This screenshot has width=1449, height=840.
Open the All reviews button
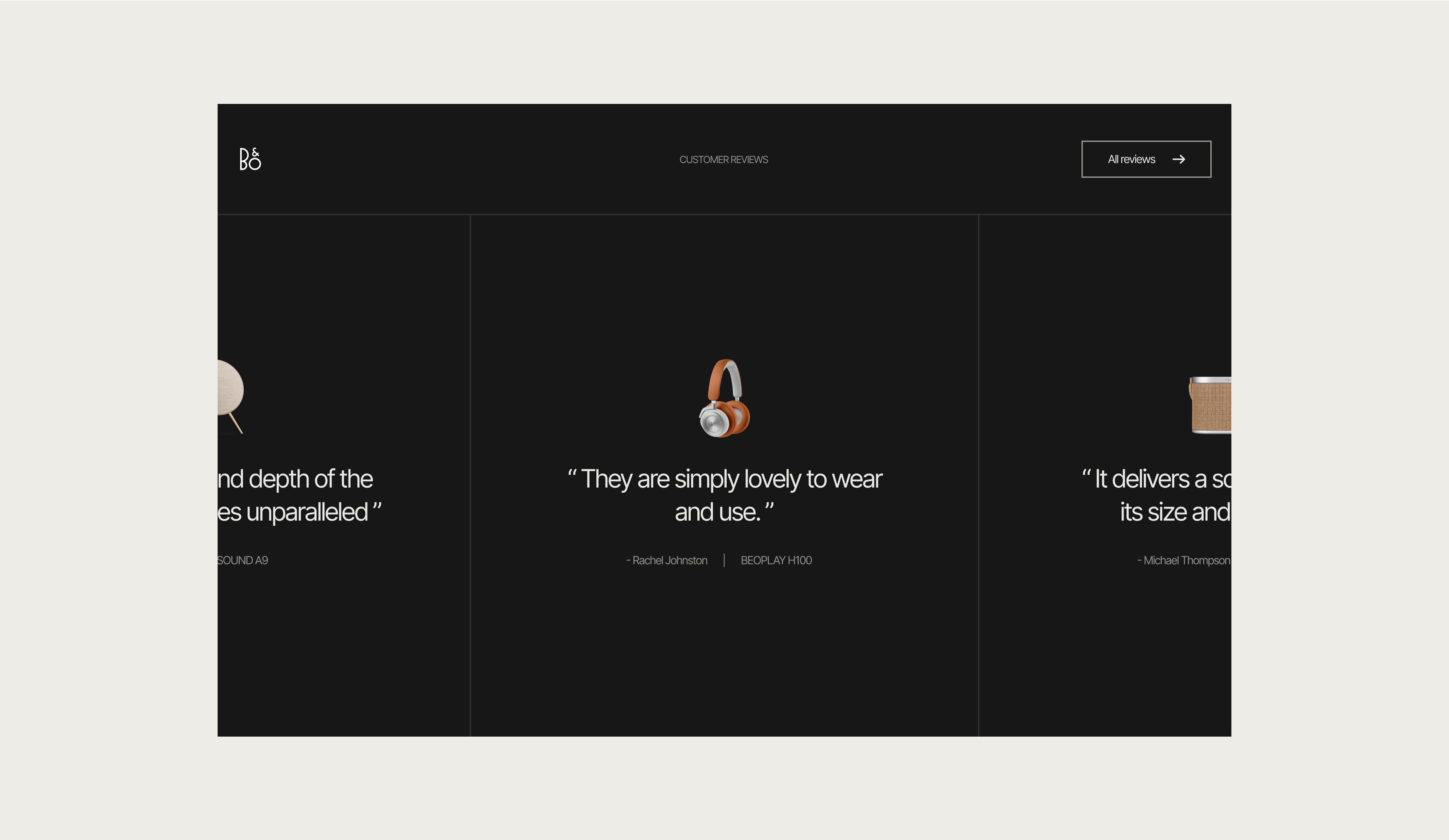[x=1146, y=159]
